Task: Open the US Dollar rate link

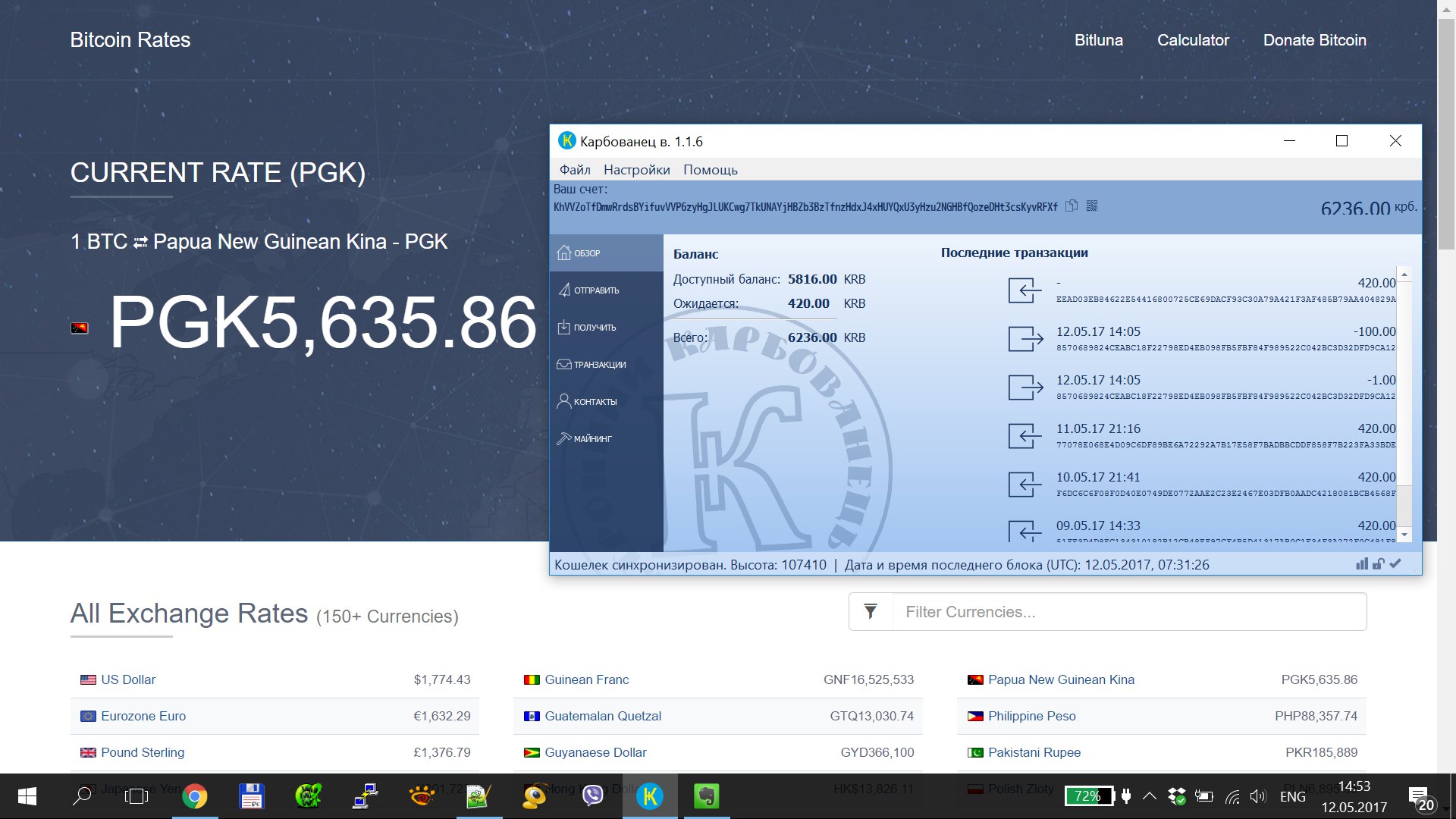Action: [x=128, y=679]
